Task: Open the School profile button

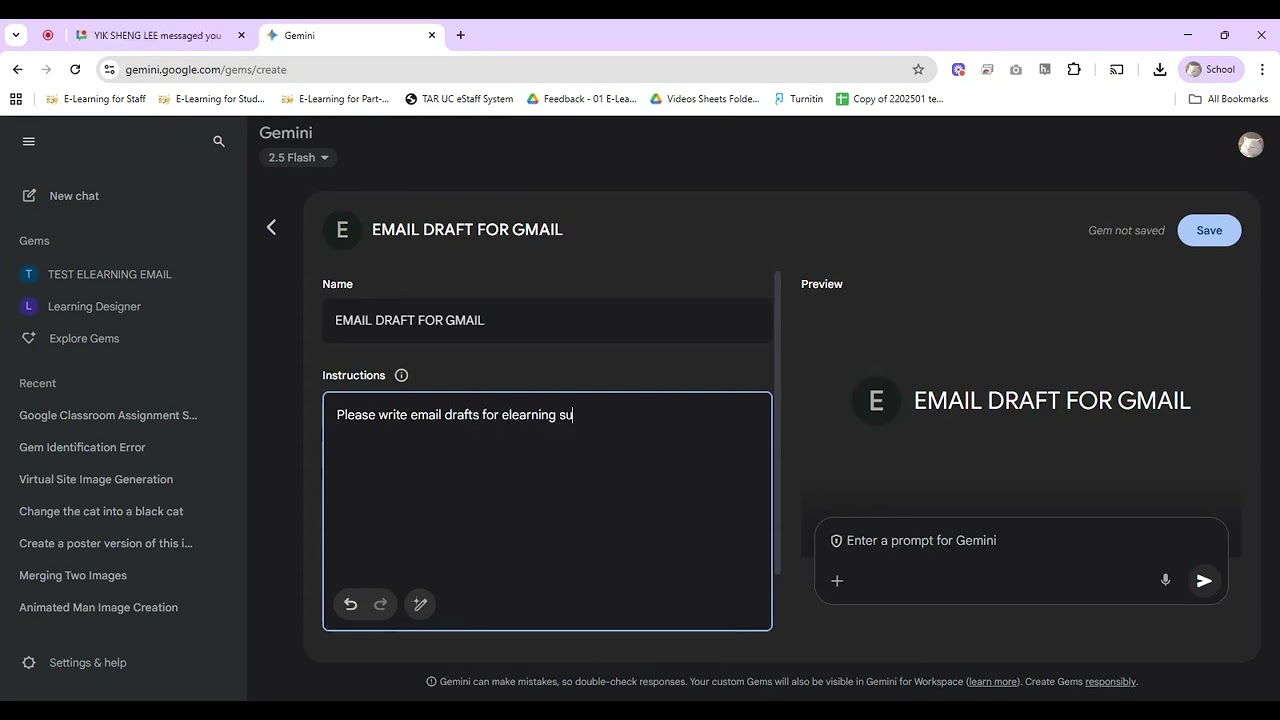Action: 1211,69
